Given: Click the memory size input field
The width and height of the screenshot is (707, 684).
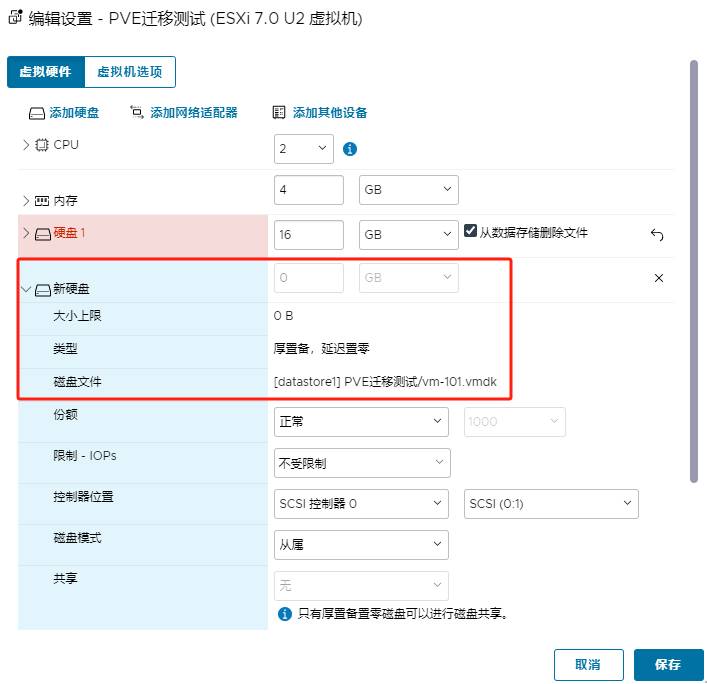Looking at the screenshot, I should [308, 190].
